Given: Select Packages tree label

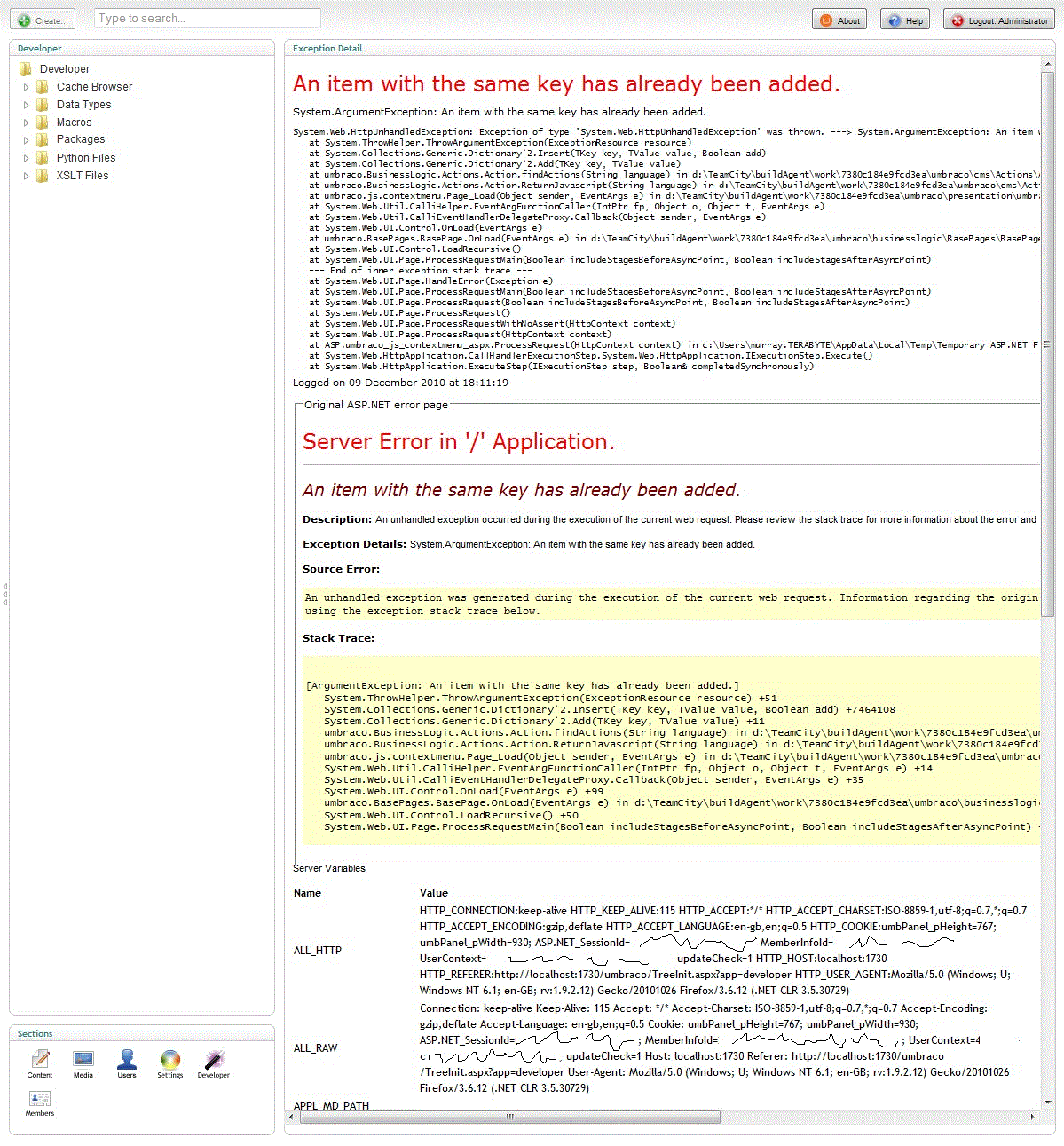Looking at the screenshot, I should tap(80, 139).
